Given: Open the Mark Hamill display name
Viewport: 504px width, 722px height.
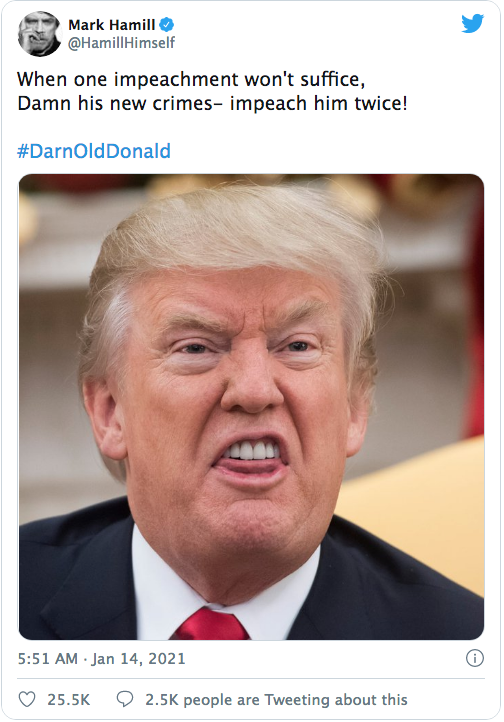Looking at the screenshot, I should point(112,24).
